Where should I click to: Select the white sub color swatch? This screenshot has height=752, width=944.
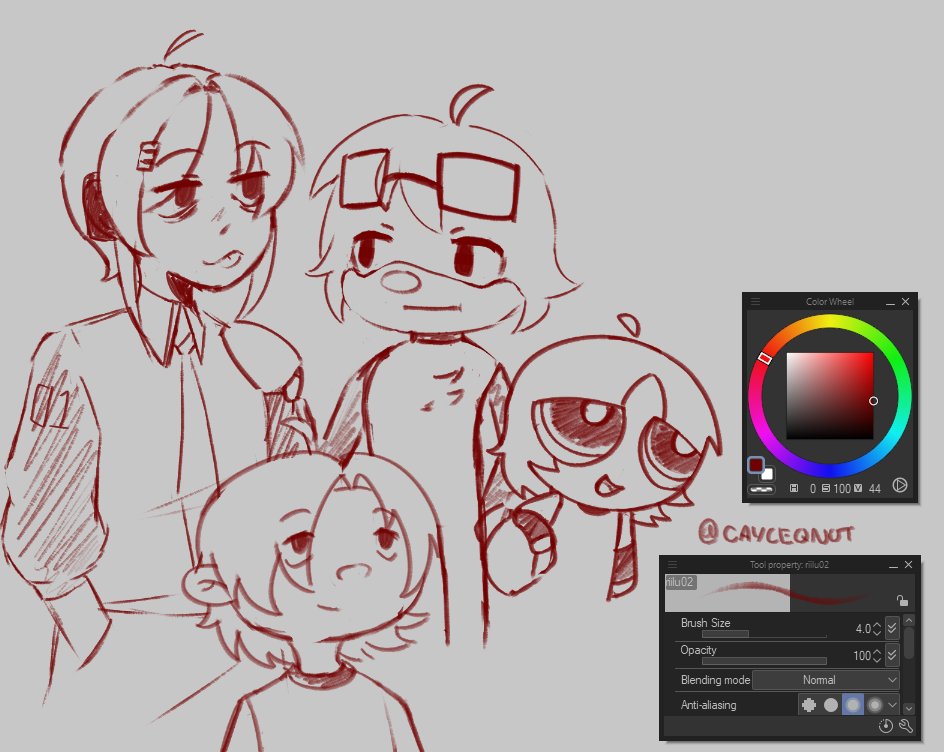point(767,474)
